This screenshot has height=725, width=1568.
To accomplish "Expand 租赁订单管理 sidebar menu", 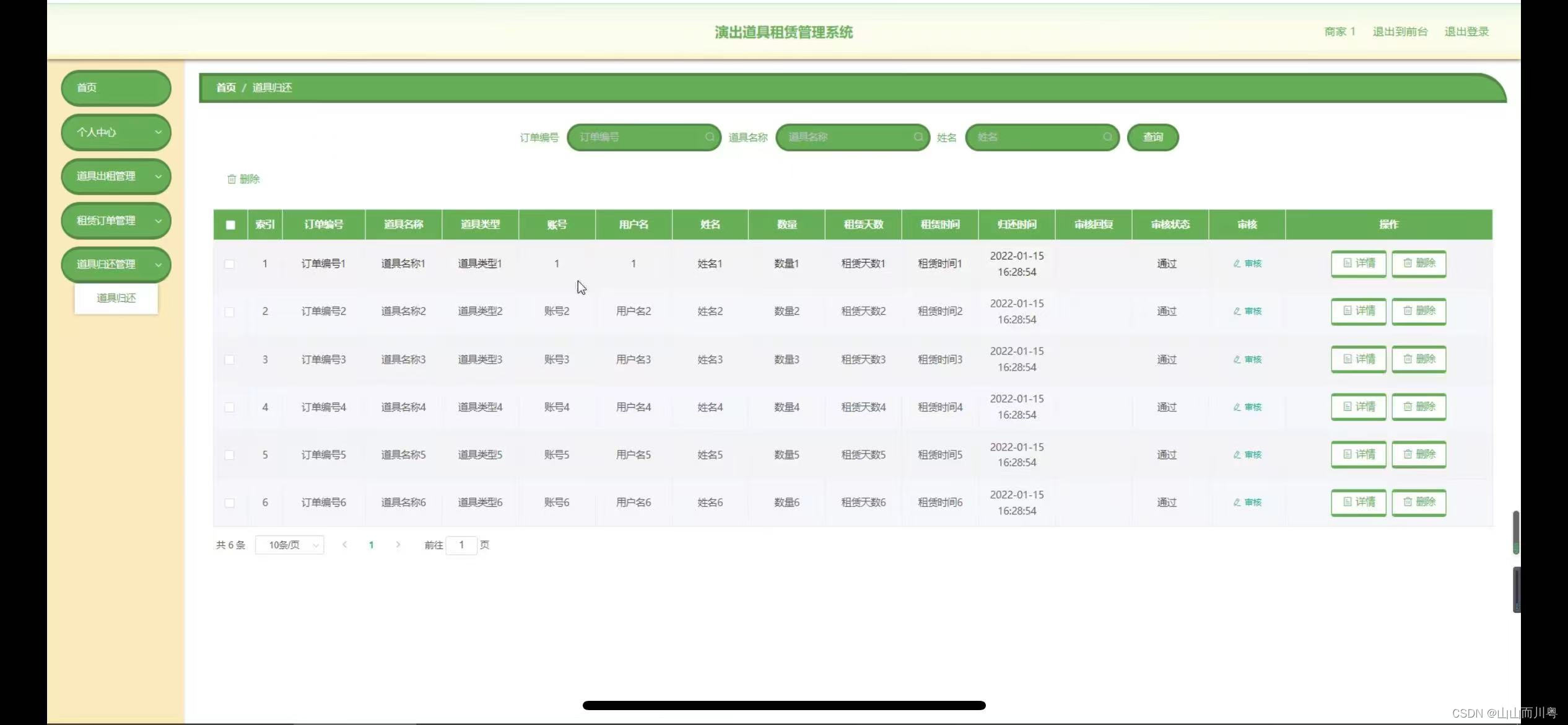I will tap(116, 221).
